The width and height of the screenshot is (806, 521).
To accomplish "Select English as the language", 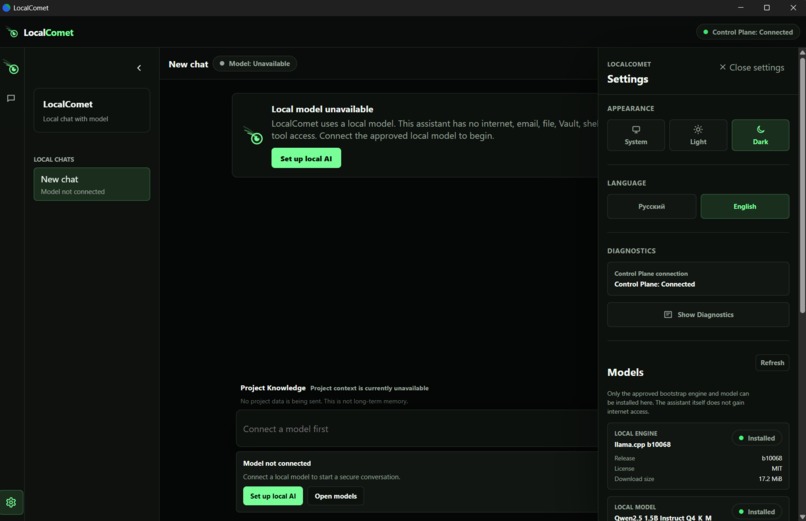I will (x=744, y=207).
